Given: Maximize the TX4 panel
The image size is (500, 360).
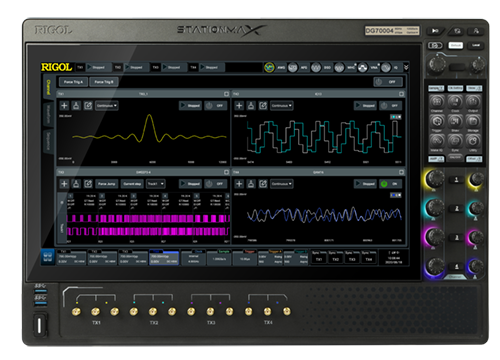Looking at the screenshot, I should click(x=401, y=172).
